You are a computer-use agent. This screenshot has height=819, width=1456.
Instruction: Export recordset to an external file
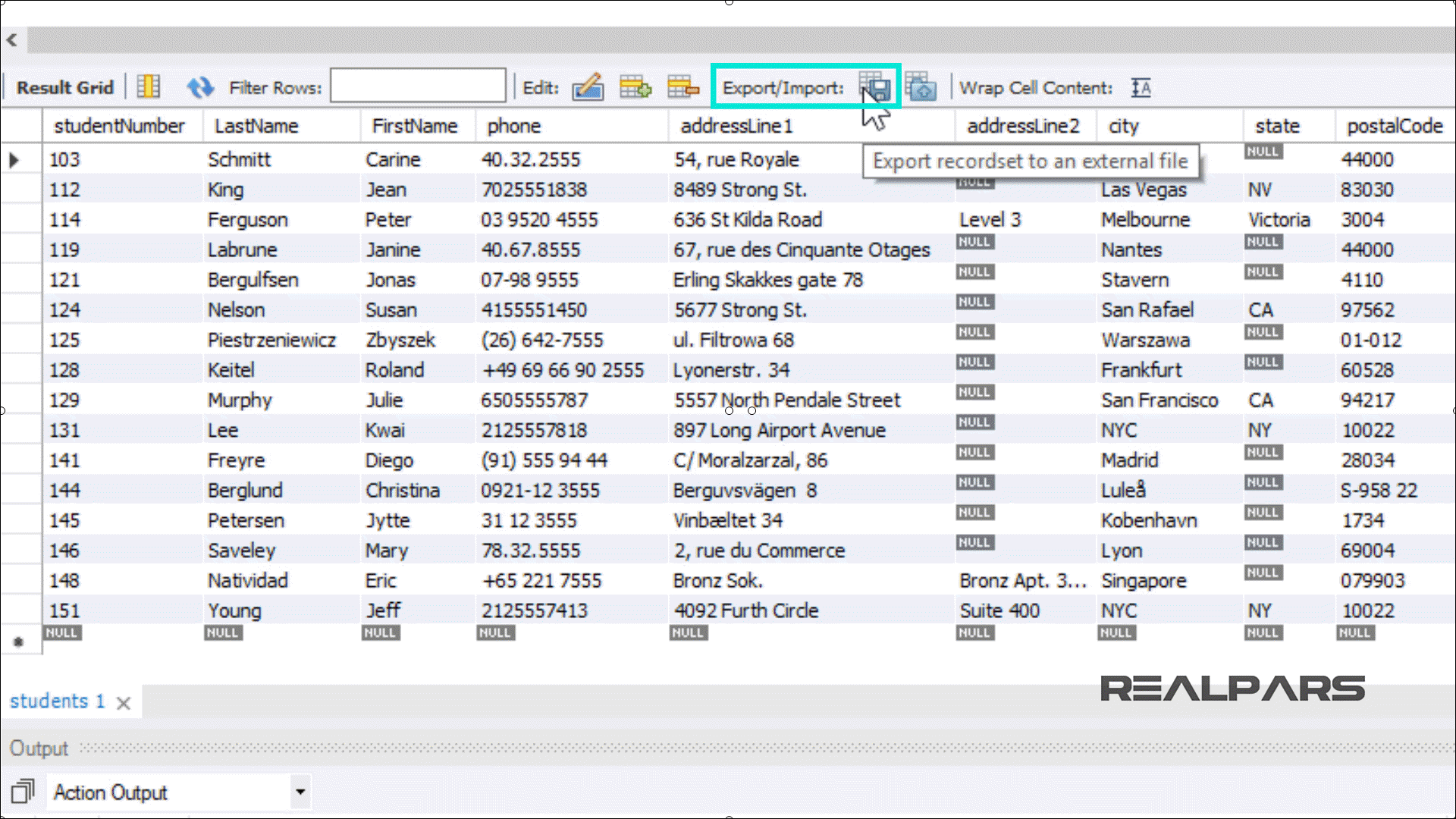click(876, 87)
